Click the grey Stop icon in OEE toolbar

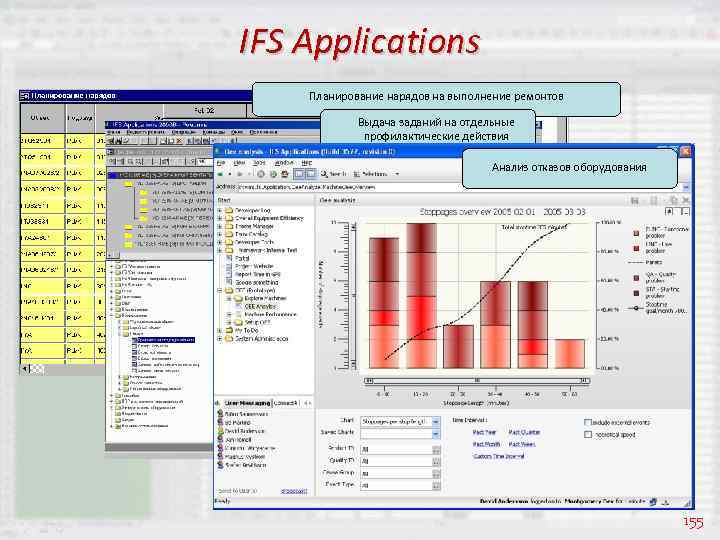(x=261, y=174)
